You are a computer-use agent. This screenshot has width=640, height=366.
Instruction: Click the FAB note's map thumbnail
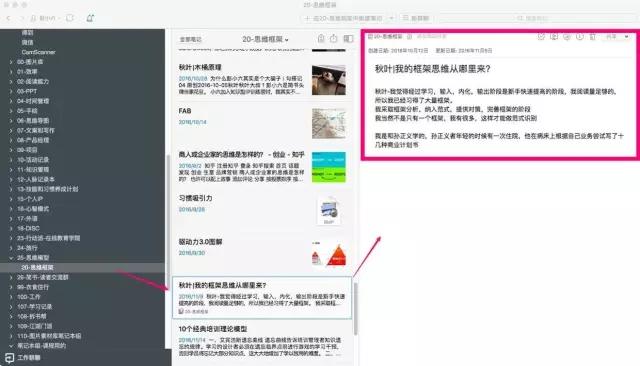(329, 124)
